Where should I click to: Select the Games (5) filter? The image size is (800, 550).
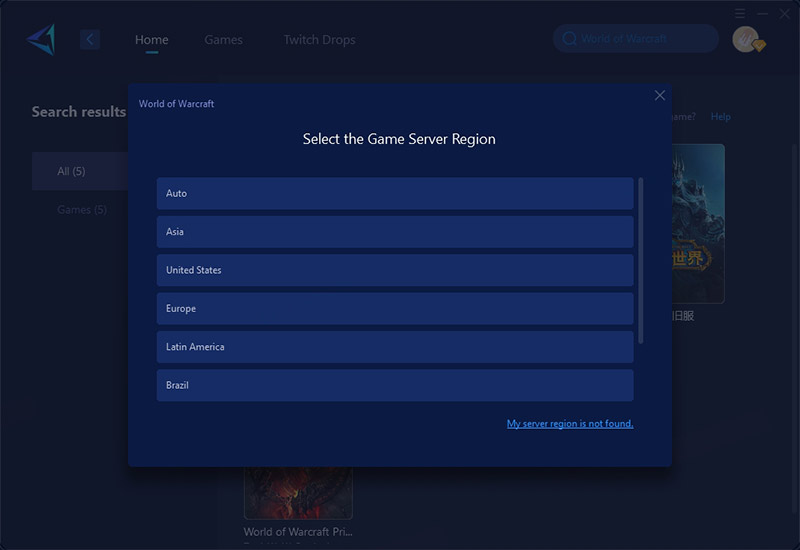[x=82, y=210]
